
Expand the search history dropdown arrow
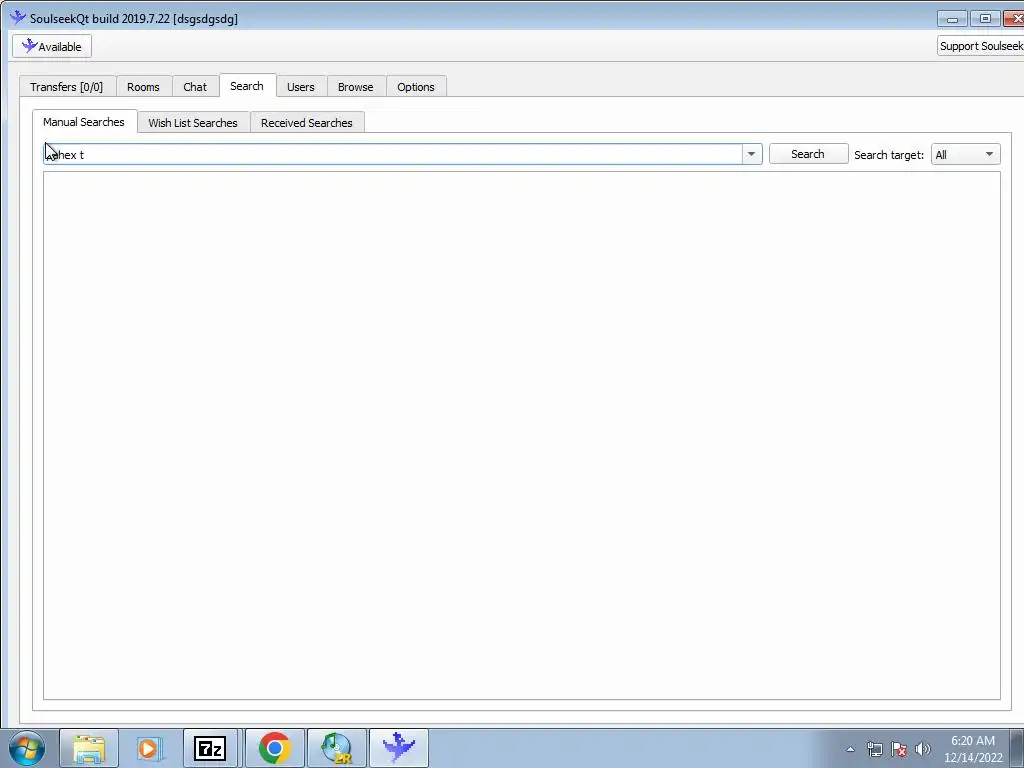[x=751, y=155]
